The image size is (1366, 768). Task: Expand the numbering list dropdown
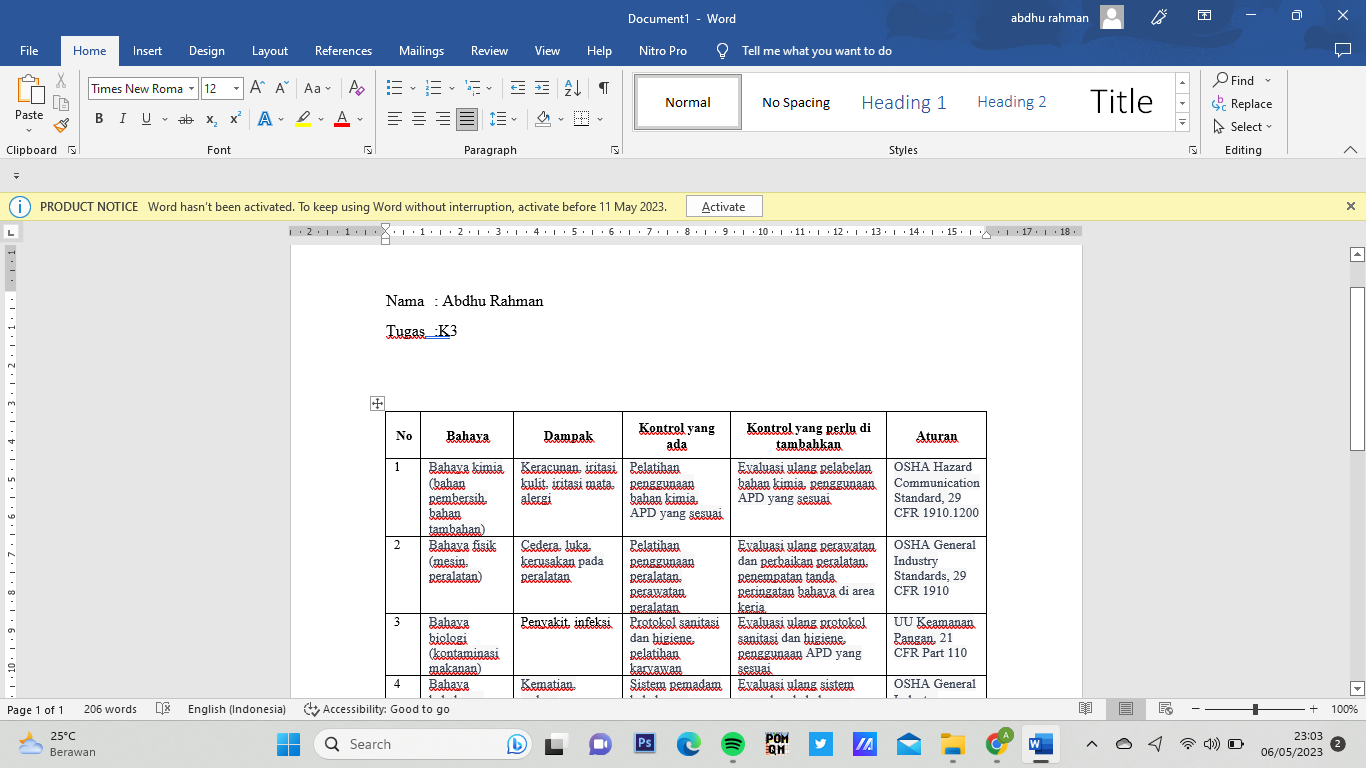(452, 88)
